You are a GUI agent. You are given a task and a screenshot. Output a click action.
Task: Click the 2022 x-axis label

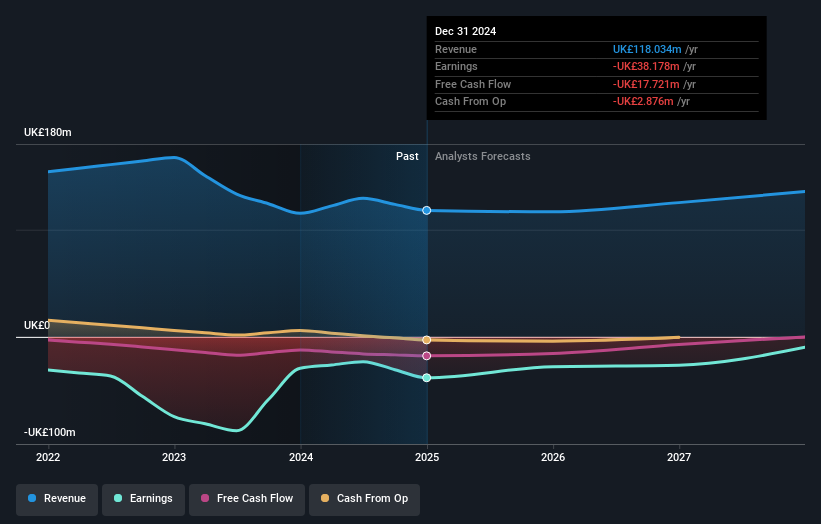click(x=48, y=458)
